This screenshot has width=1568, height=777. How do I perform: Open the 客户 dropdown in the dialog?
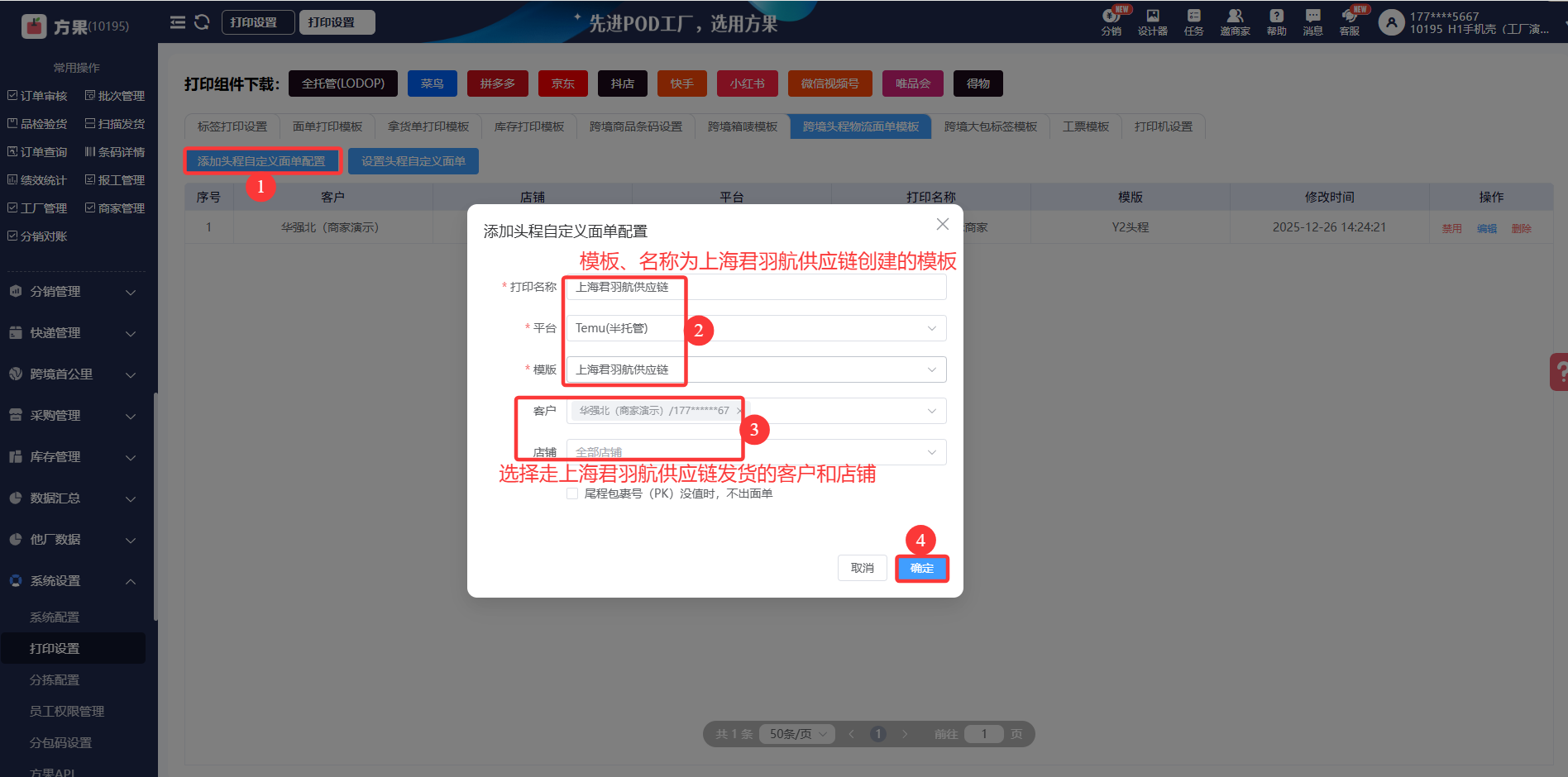coord(756,411)
